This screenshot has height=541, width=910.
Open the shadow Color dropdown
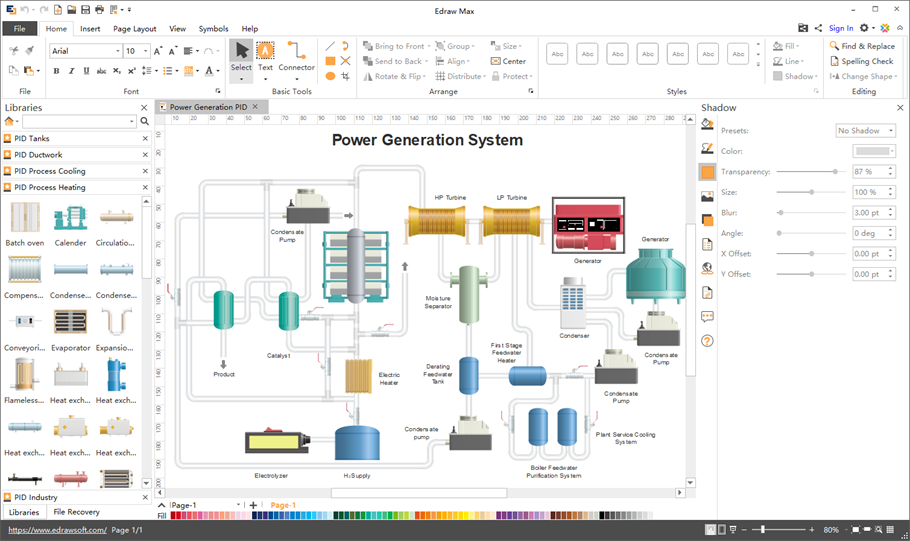point(873,151)
